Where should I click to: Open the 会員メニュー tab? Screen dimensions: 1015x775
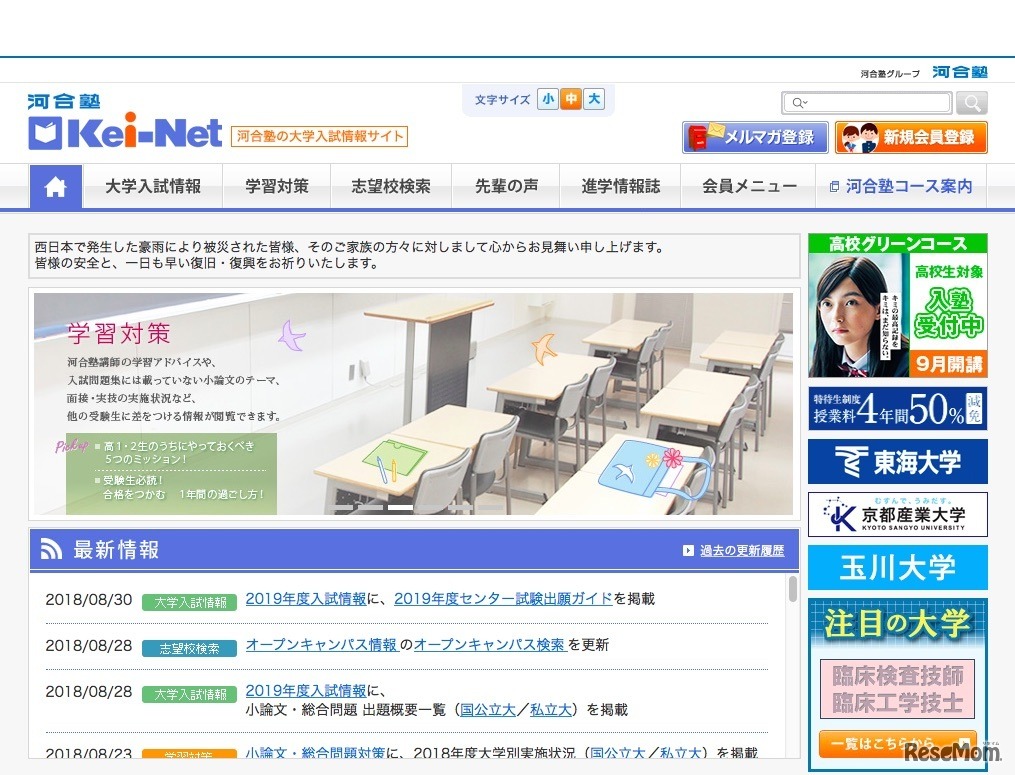pyautogui.click(x=748, y=186)
